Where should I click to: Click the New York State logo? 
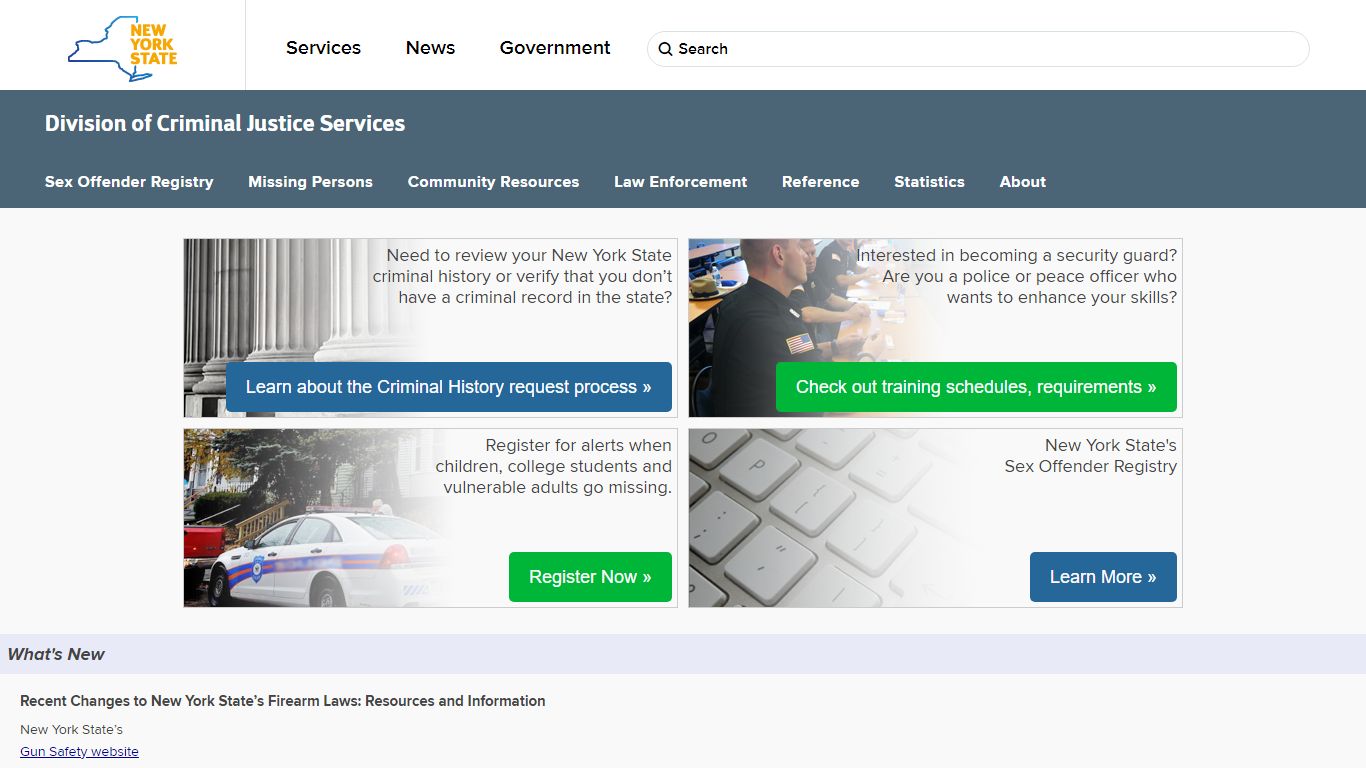(x=122, y=47)
